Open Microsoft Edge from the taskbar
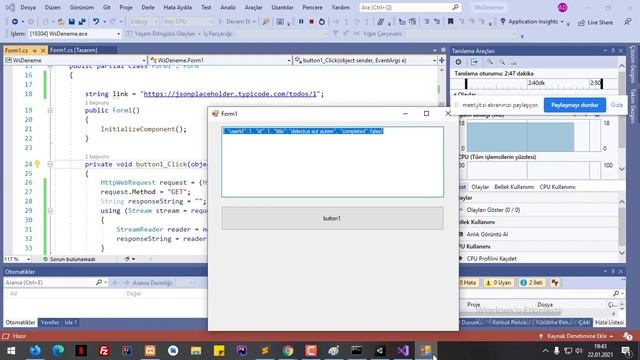The width and height of the screenshot is (640, 360). pyautogui.click(x=58, y=351)
